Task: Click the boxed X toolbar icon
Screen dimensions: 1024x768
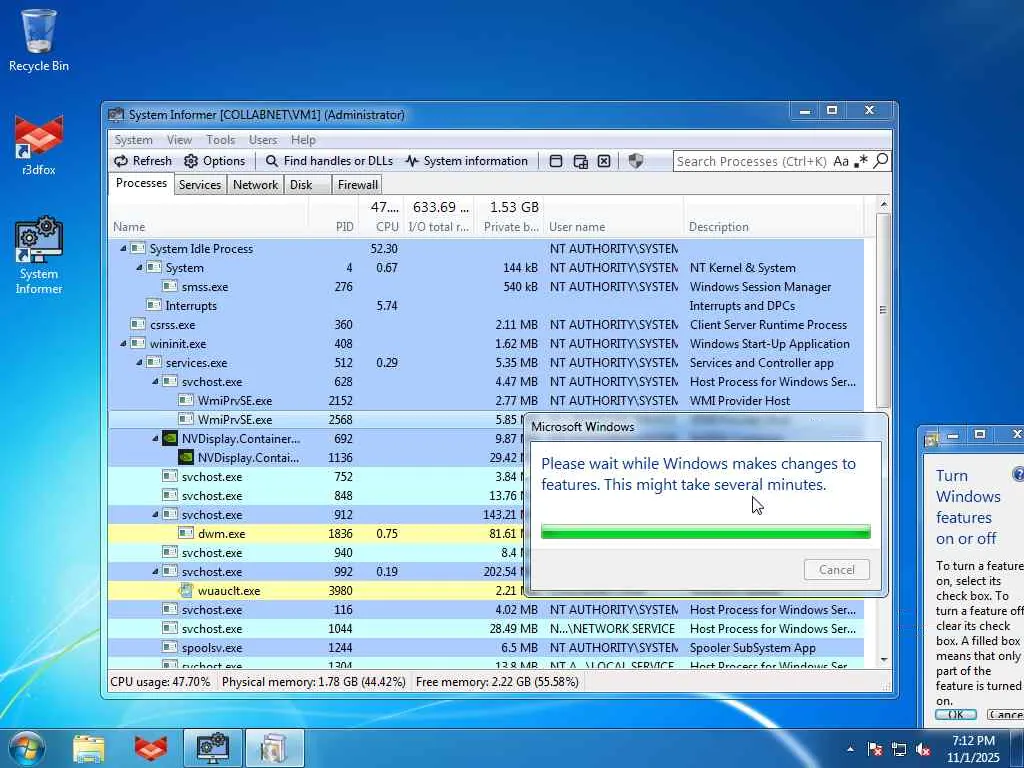Action: point(604,161)
